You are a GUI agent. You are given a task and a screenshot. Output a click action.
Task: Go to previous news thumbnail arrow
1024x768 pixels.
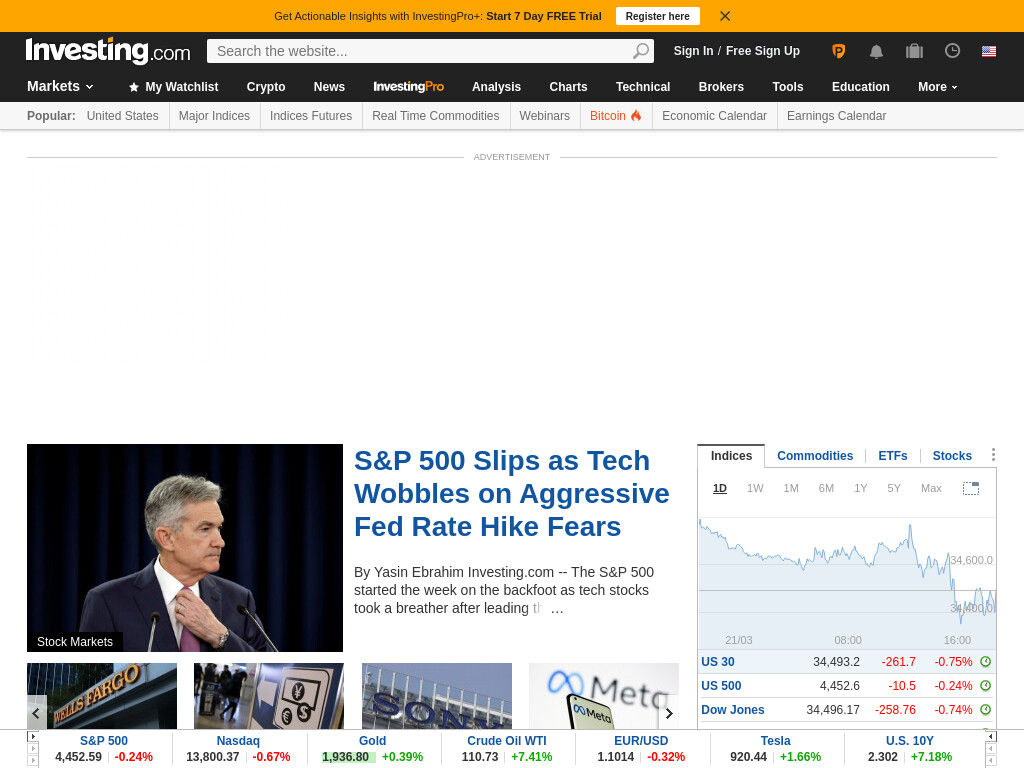point(37,713)
